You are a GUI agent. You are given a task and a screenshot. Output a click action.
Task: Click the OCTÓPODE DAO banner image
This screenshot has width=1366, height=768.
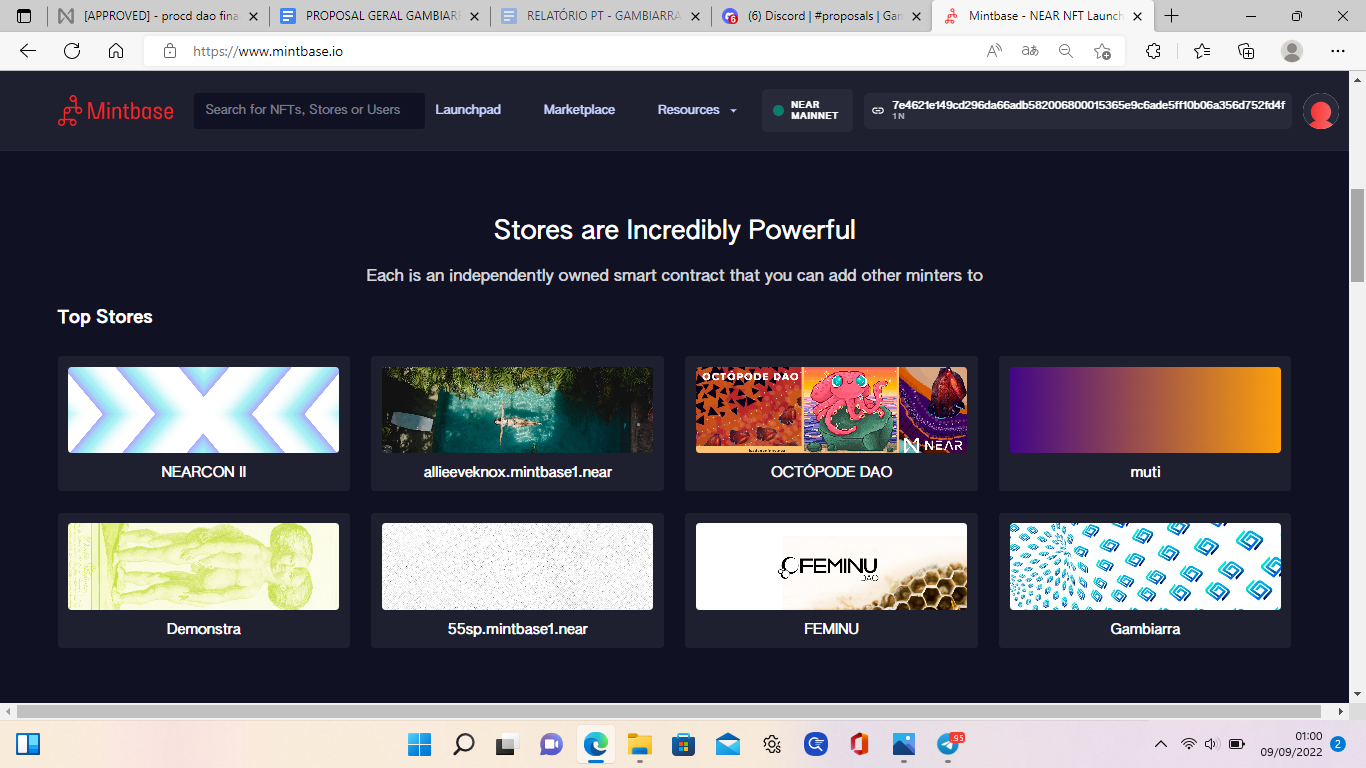point(832,410)
